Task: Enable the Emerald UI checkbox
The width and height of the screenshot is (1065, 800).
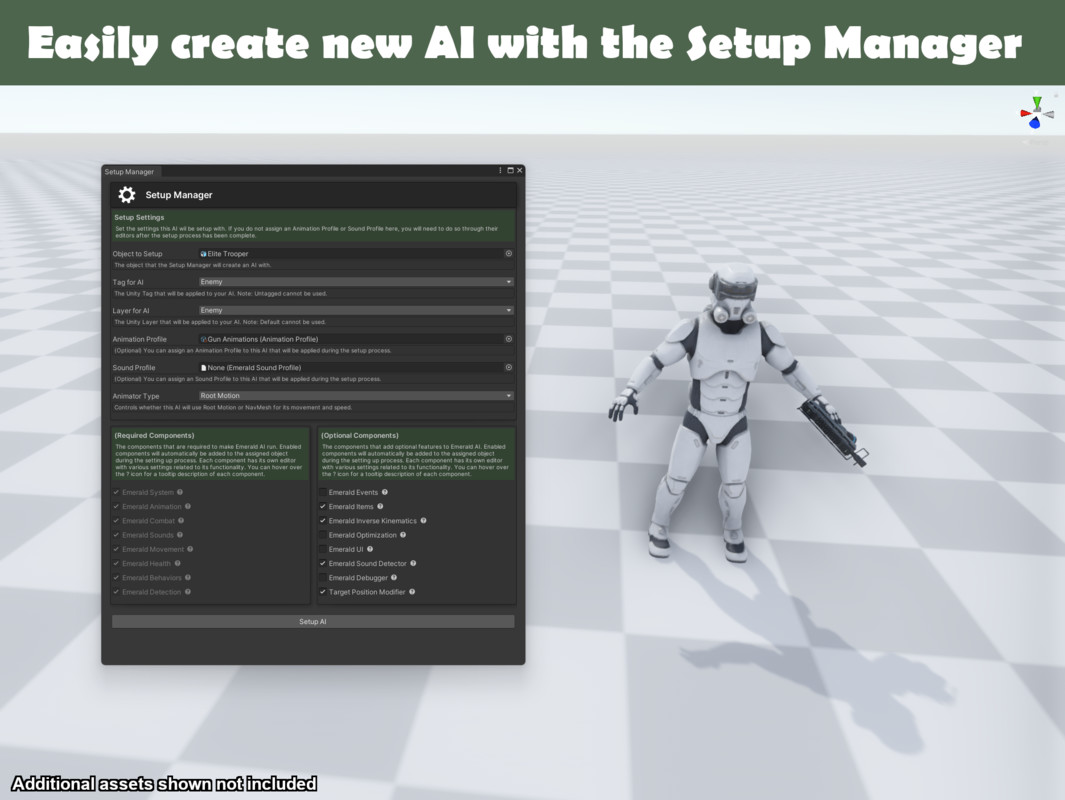Action: point(323,549)
